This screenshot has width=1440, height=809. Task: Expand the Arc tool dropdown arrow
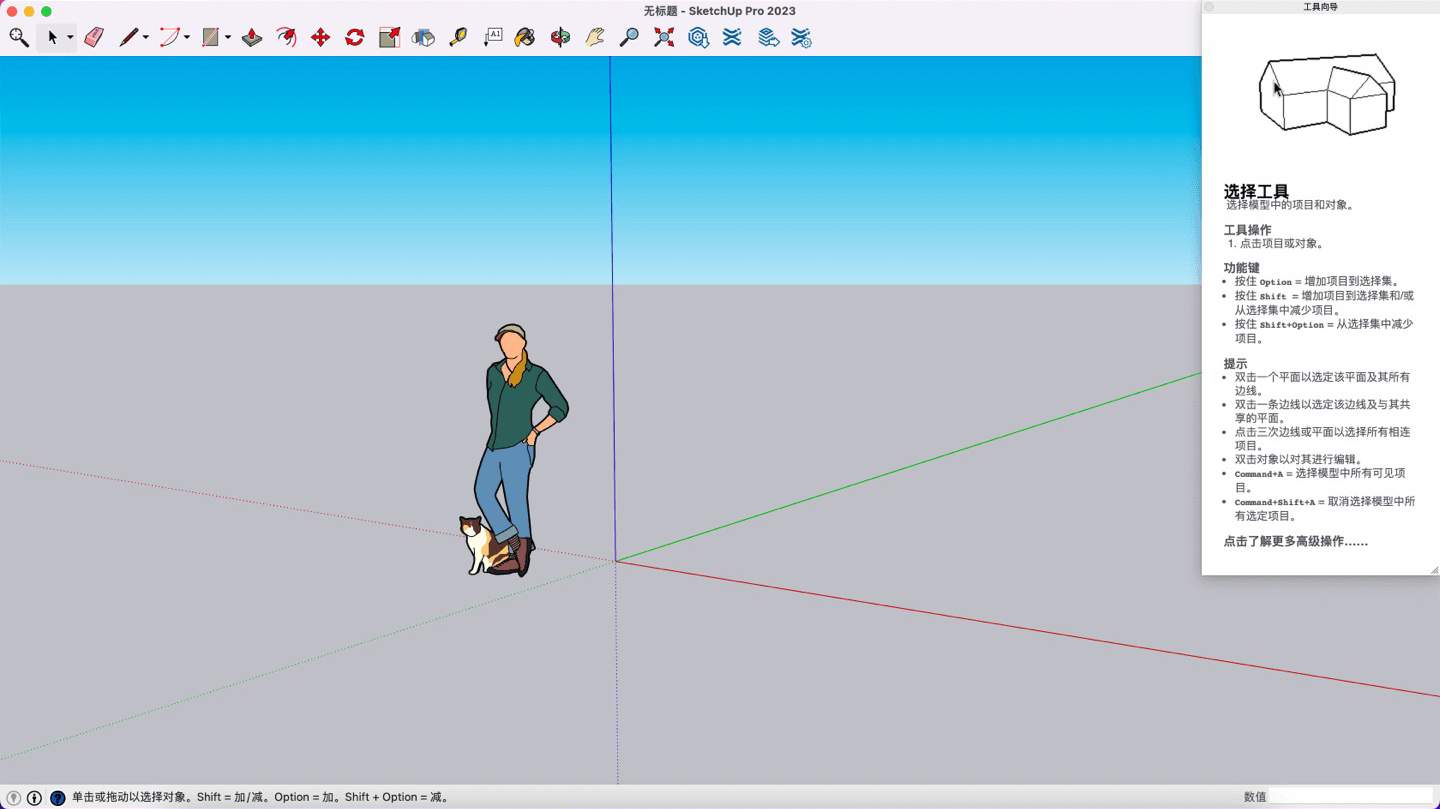click(x=187, y=38)
